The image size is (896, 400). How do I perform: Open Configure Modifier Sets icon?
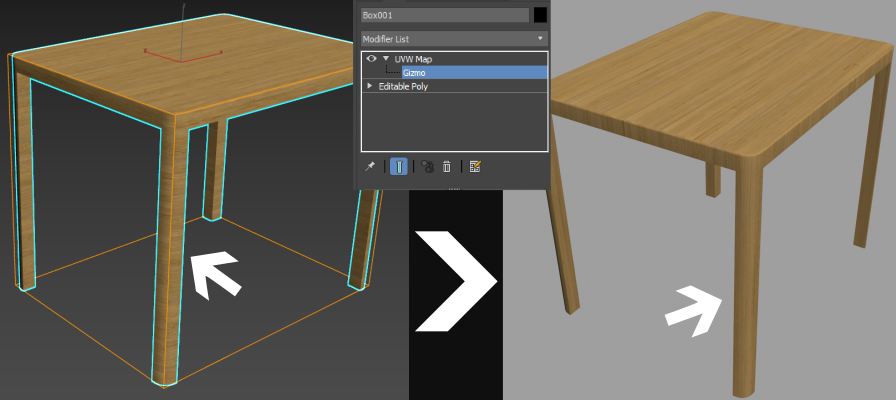pos(475,167)
